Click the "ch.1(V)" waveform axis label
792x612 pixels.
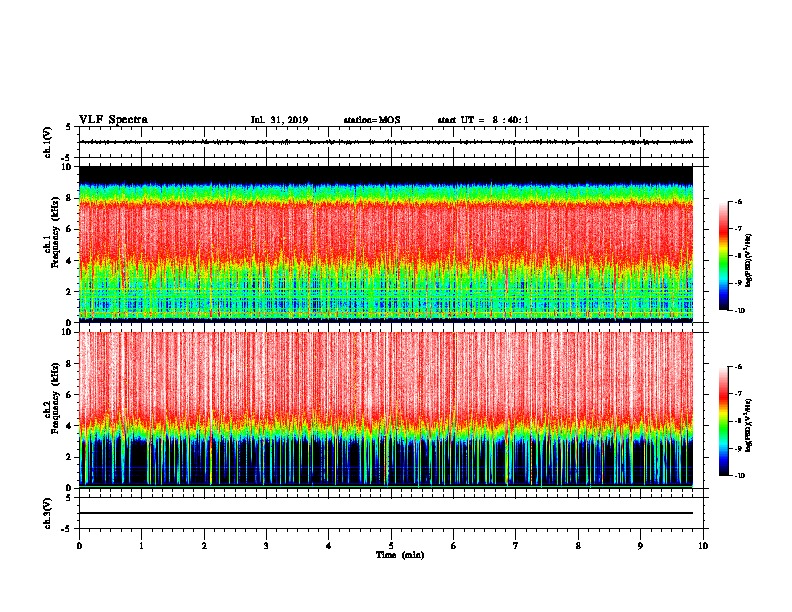(x=47, y=142)
